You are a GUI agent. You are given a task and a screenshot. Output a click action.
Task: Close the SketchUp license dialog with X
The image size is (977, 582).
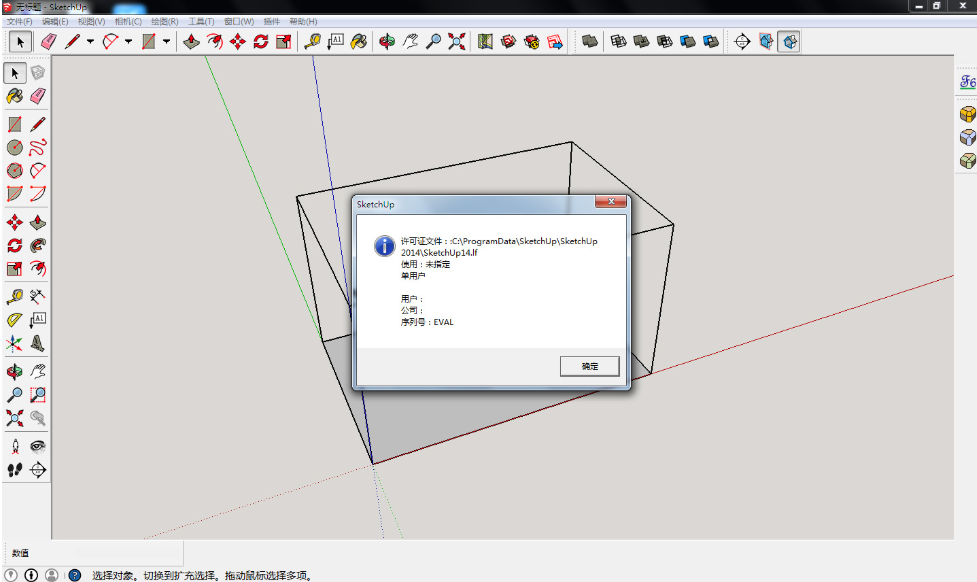coord(611,201)
